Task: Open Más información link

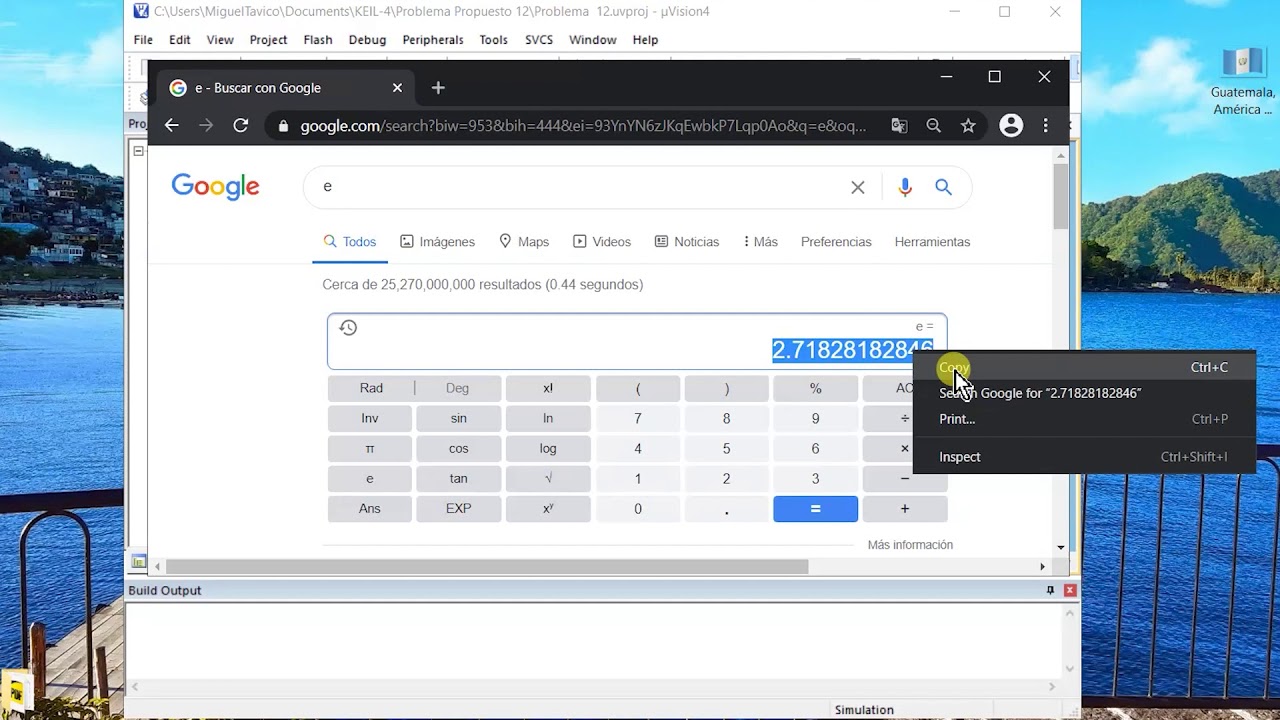Action: pyautogui.click(x=910, y=545)
